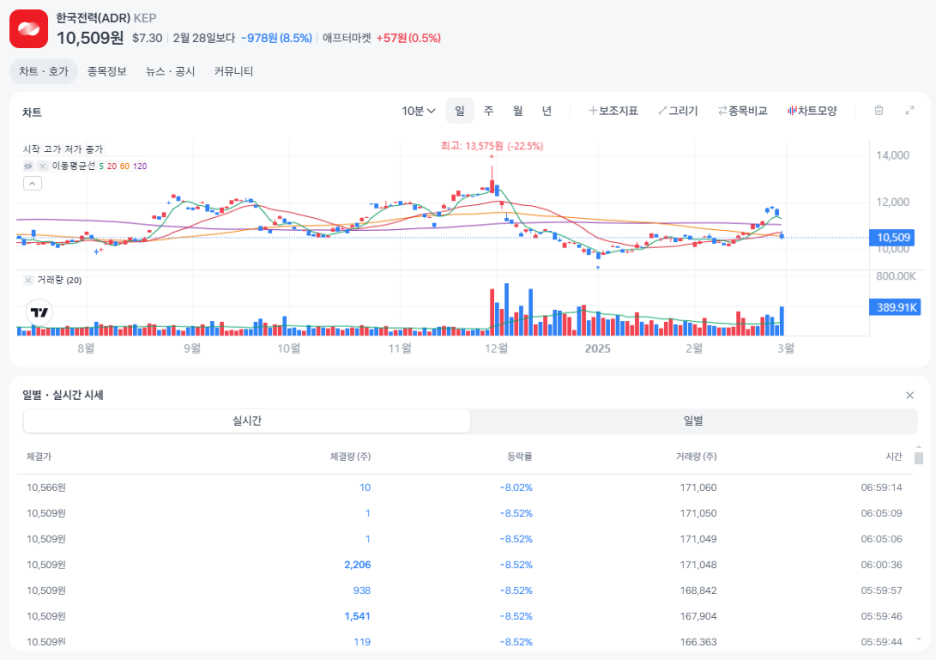
Task: Click the 시간 column header
Action: tap(894, 457)
